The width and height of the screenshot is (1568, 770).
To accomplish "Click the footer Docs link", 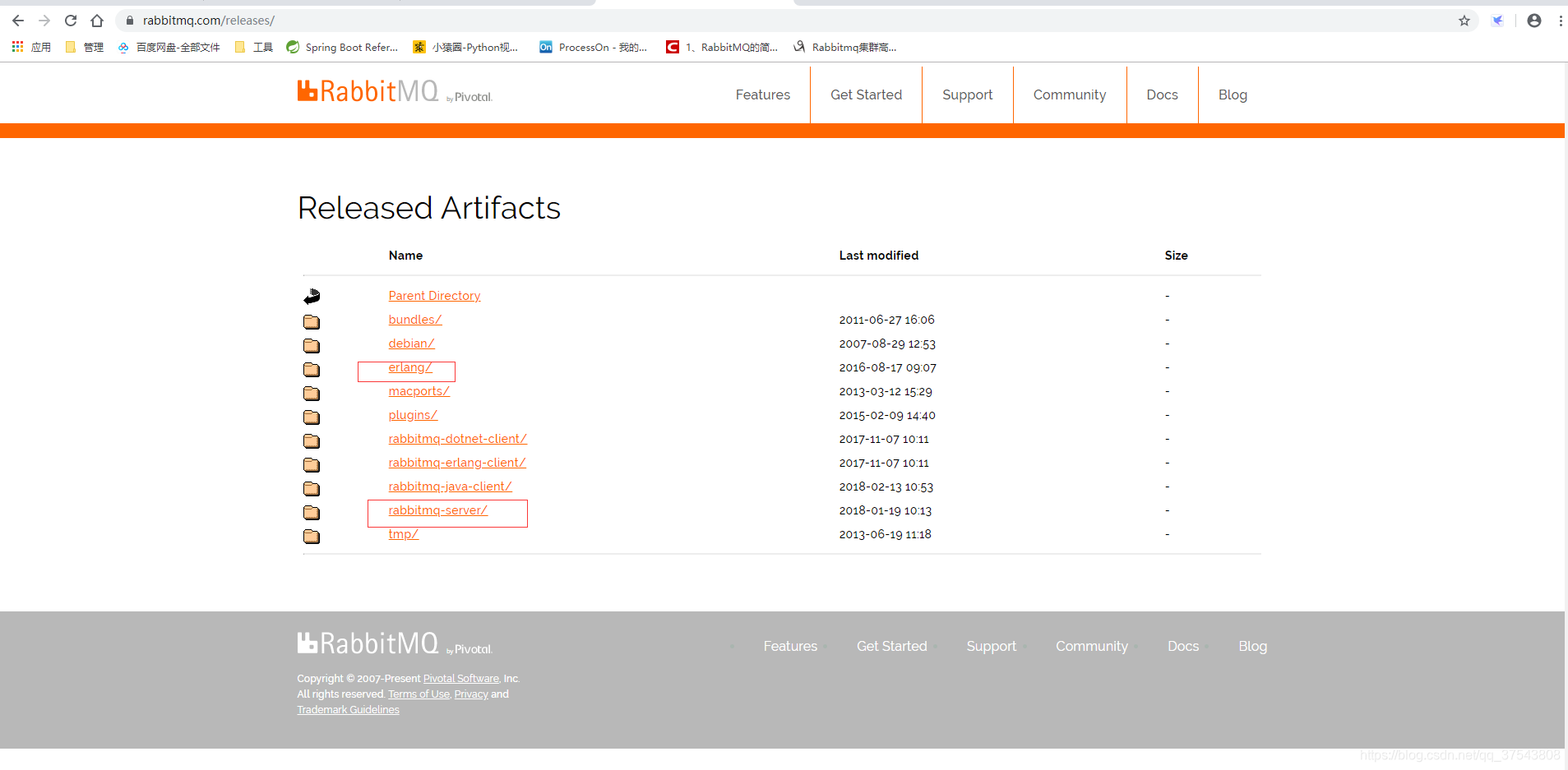I will coord(1183,646).
